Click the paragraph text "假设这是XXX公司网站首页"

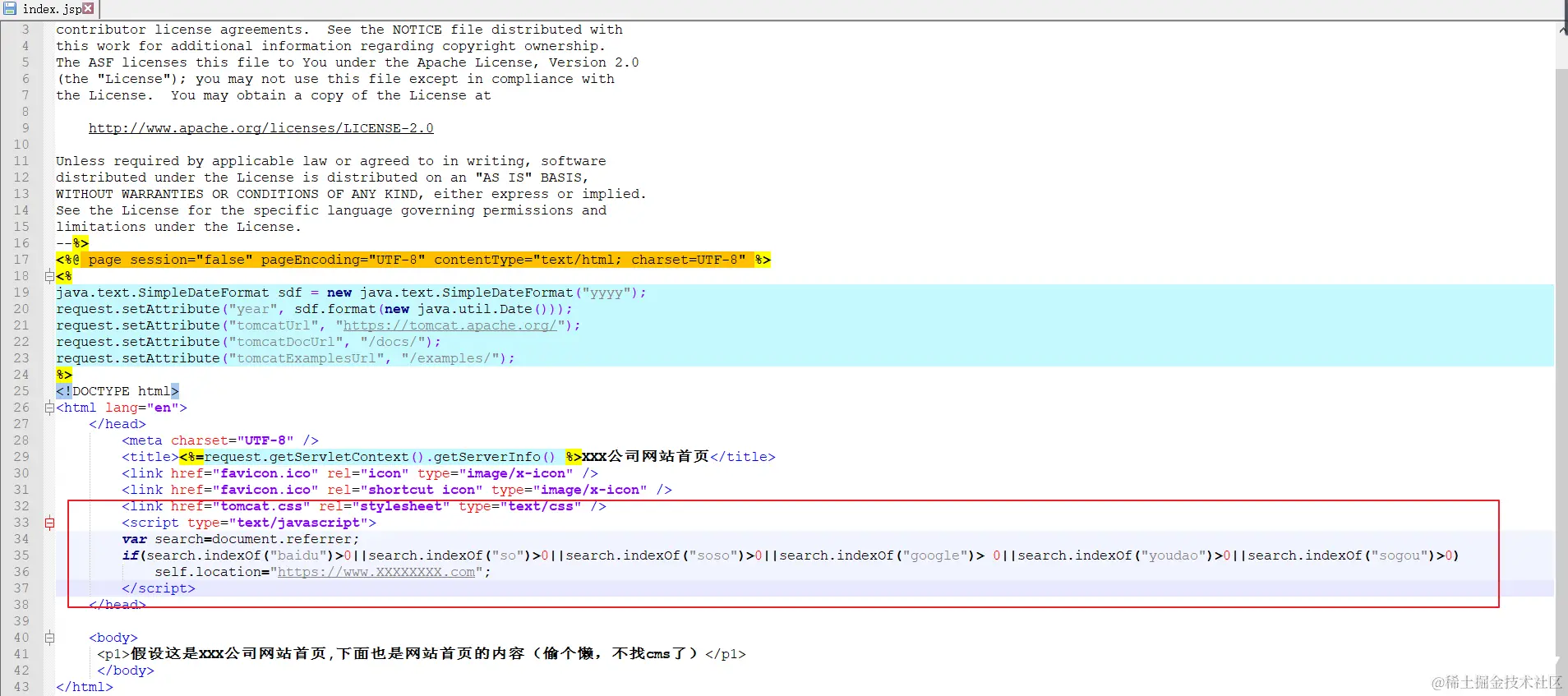[228, 654]
